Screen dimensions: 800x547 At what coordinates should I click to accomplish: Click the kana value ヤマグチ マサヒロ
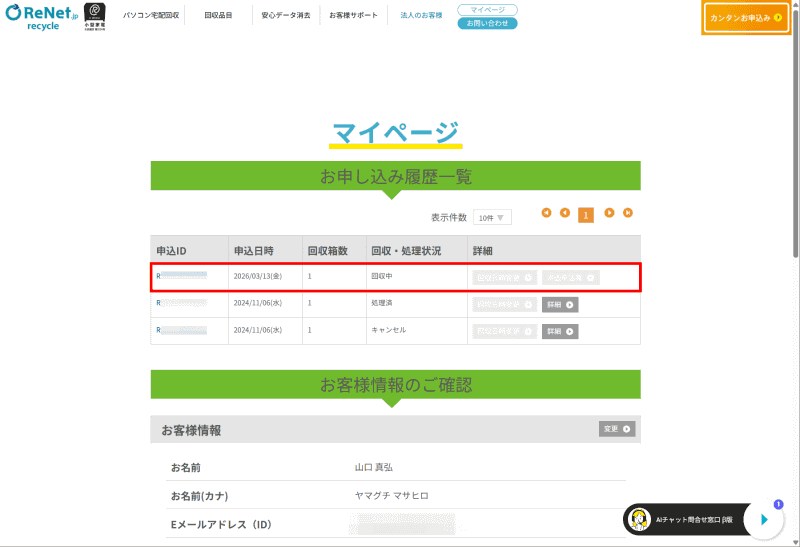(391, 495)
